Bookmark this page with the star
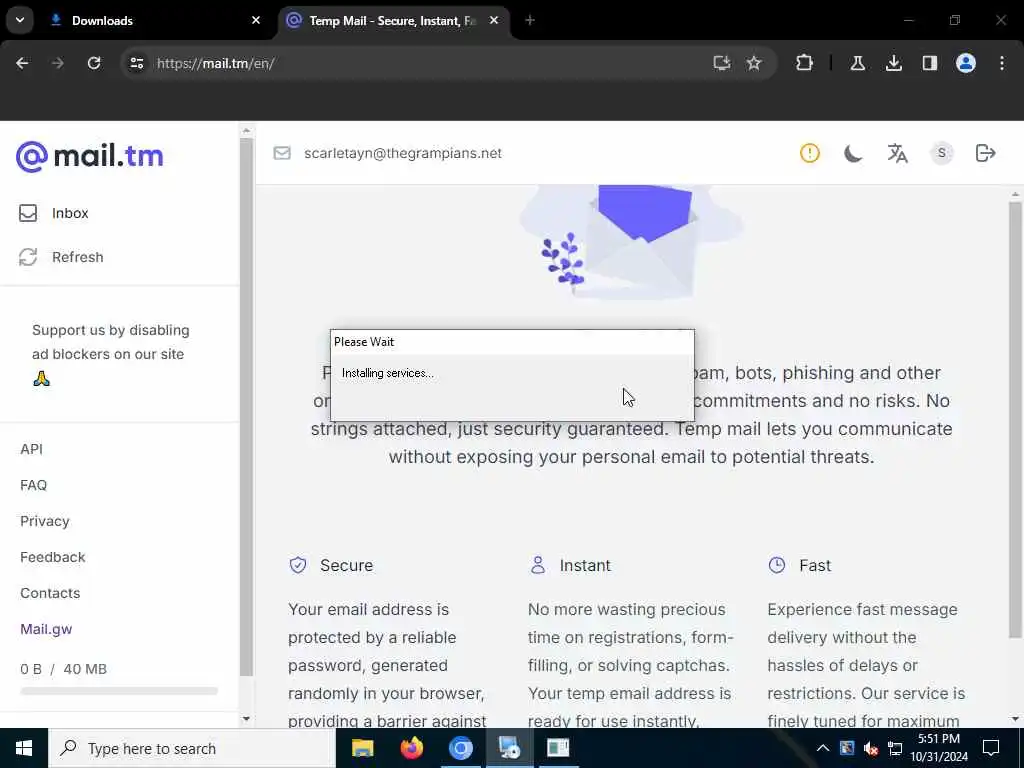Viewport: 1024px width, 768px height. click(754, 63)
